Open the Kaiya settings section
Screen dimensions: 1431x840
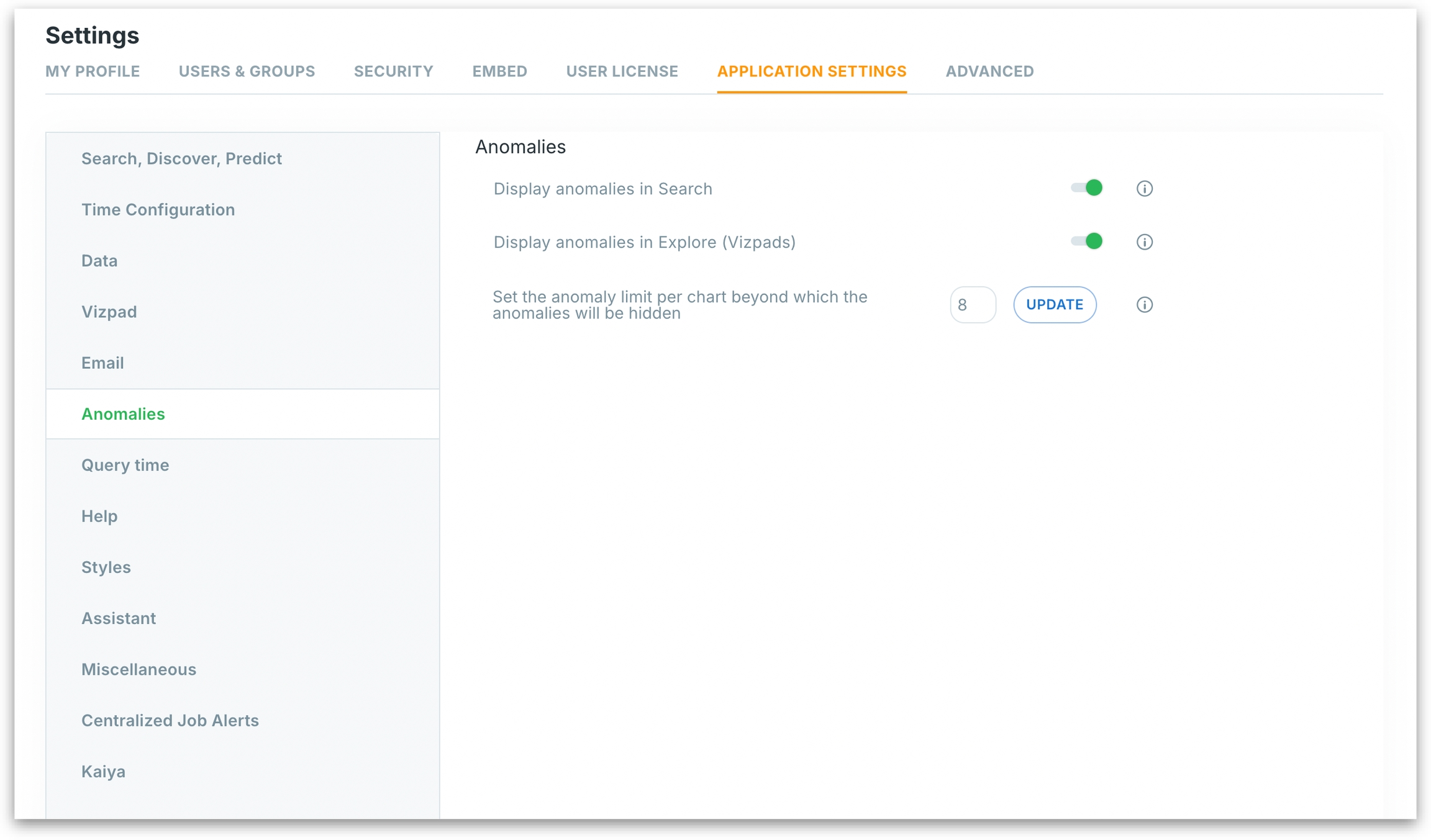tap(103, 772)
